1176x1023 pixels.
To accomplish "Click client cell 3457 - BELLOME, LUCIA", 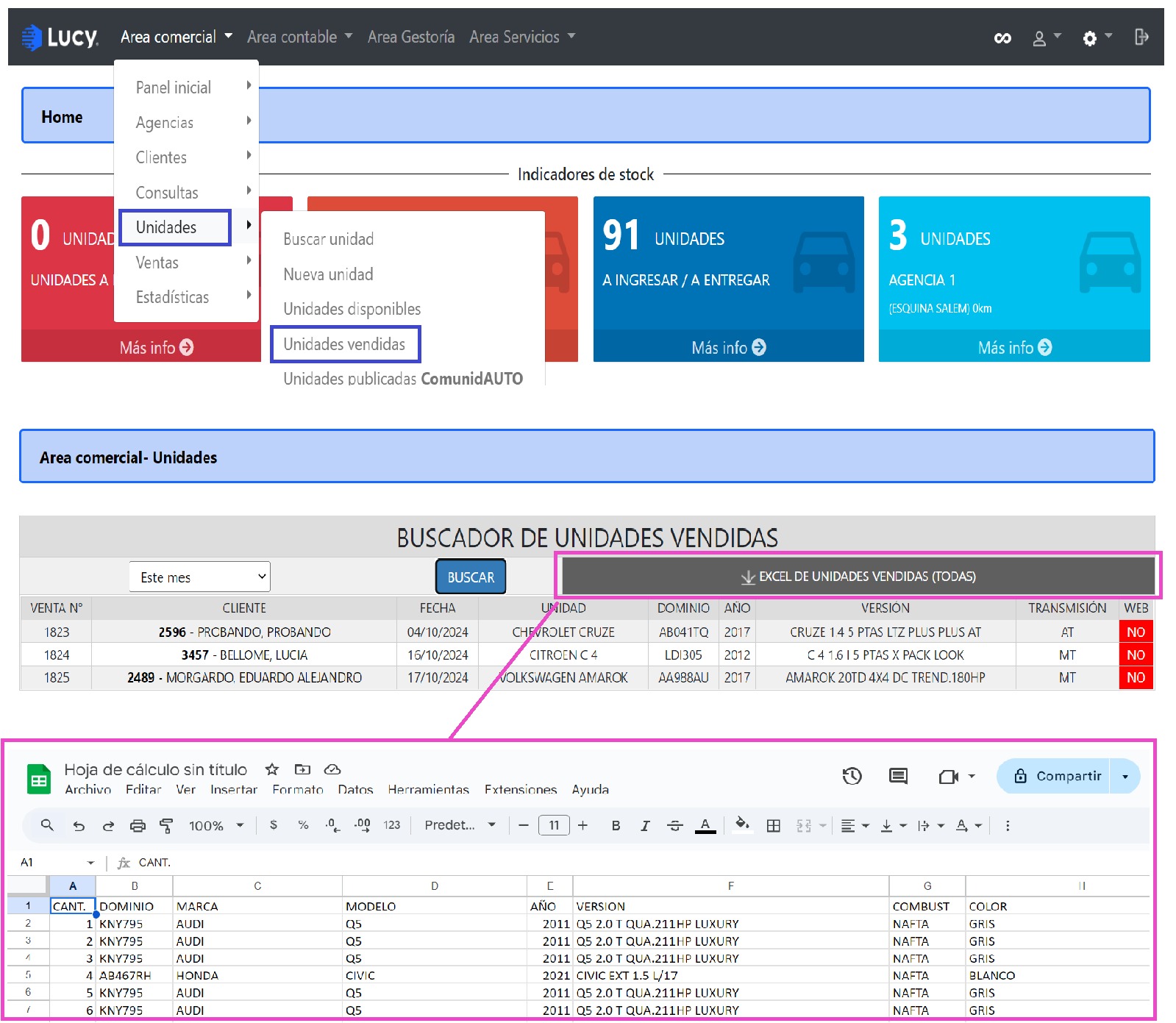I will coord(244,655).
